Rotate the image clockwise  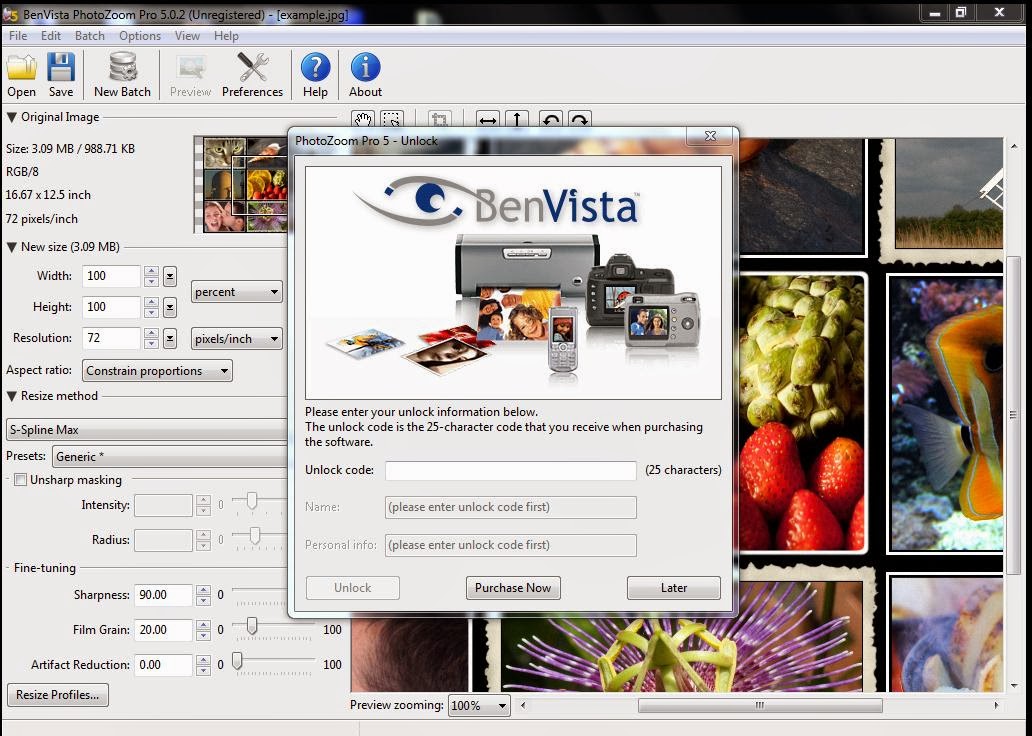click(579, 120)
